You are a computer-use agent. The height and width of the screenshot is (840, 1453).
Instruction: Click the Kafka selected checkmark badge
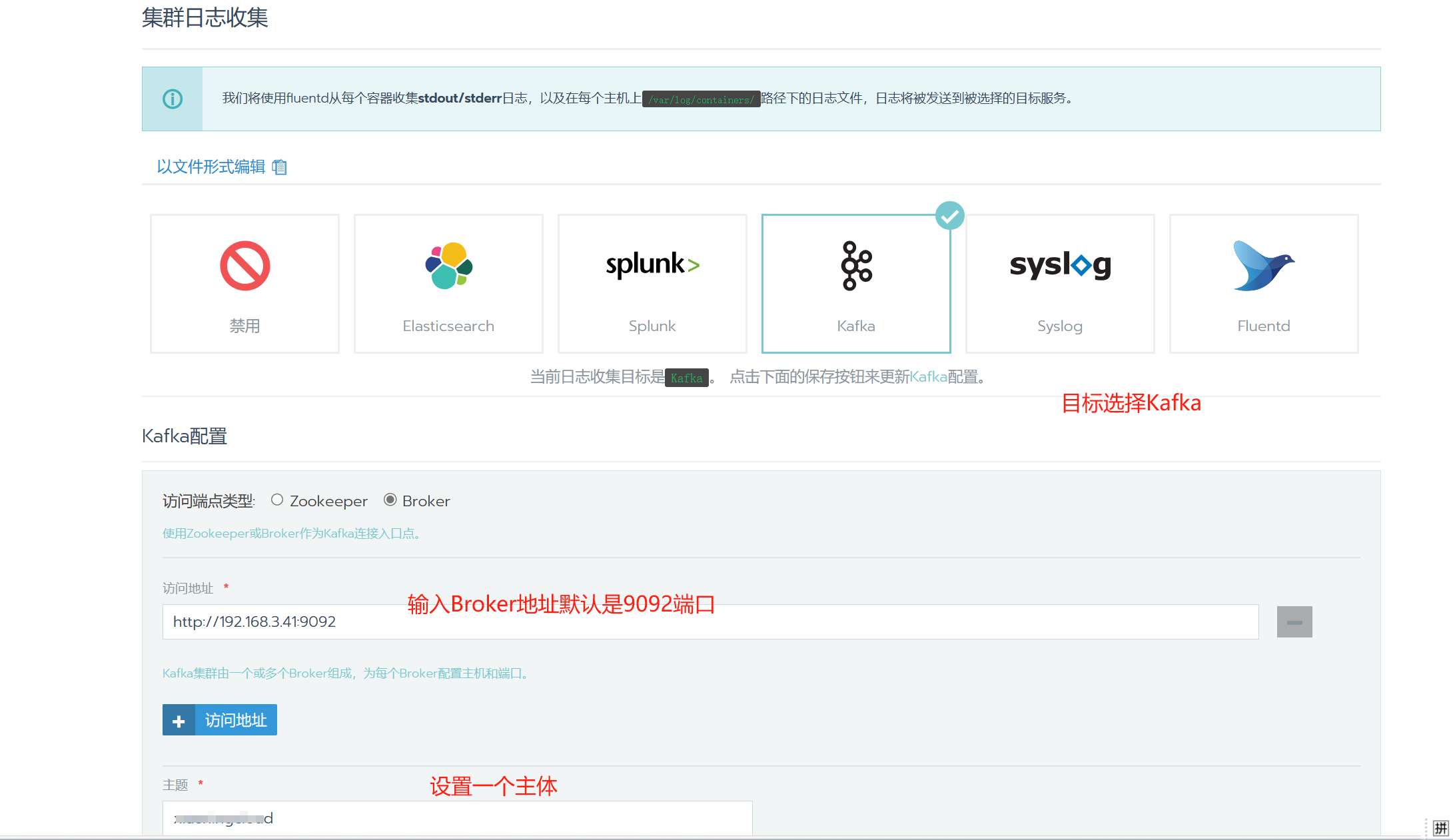(949, 215)
